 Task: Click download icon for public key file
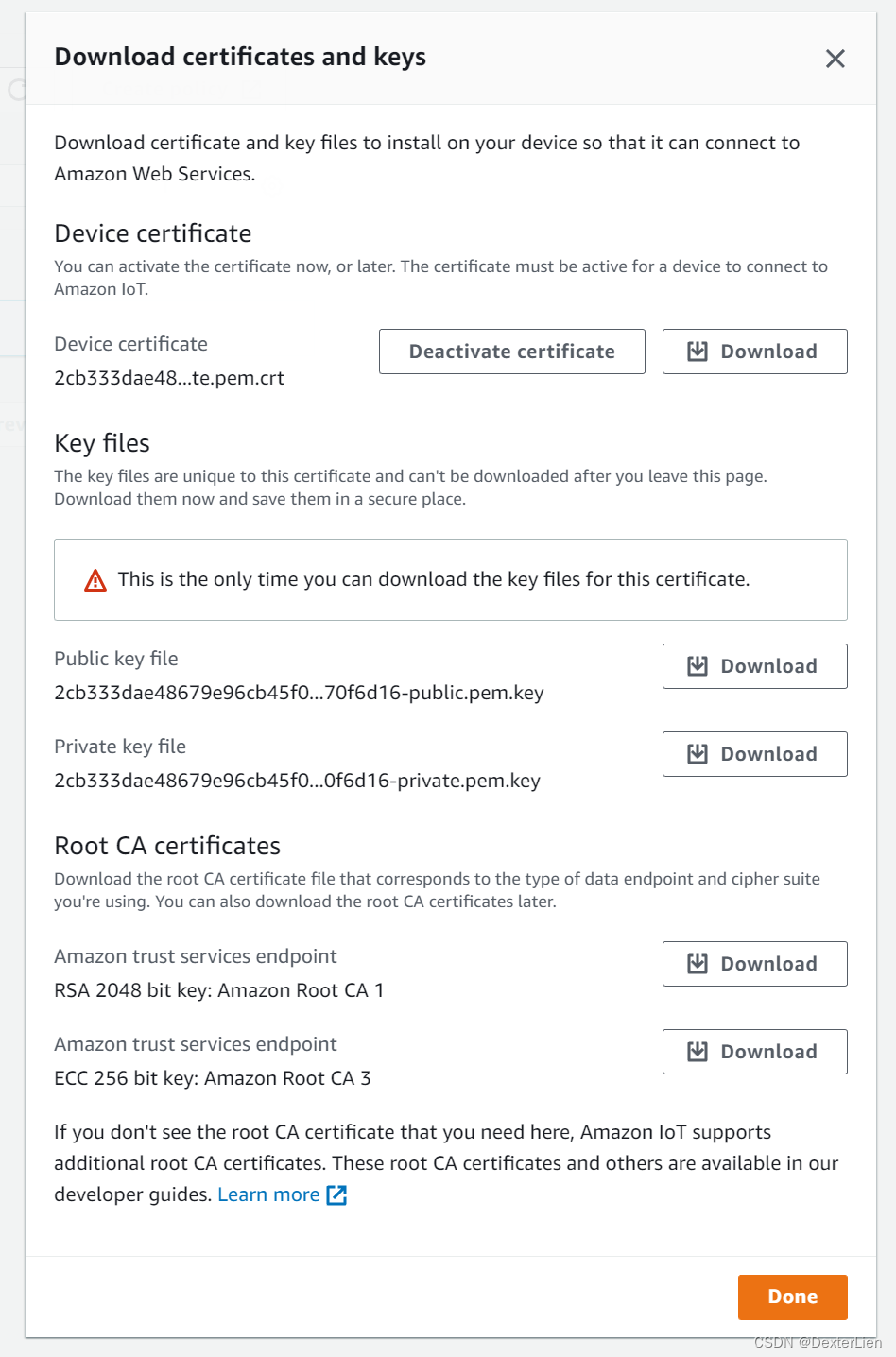coord(698,666)
